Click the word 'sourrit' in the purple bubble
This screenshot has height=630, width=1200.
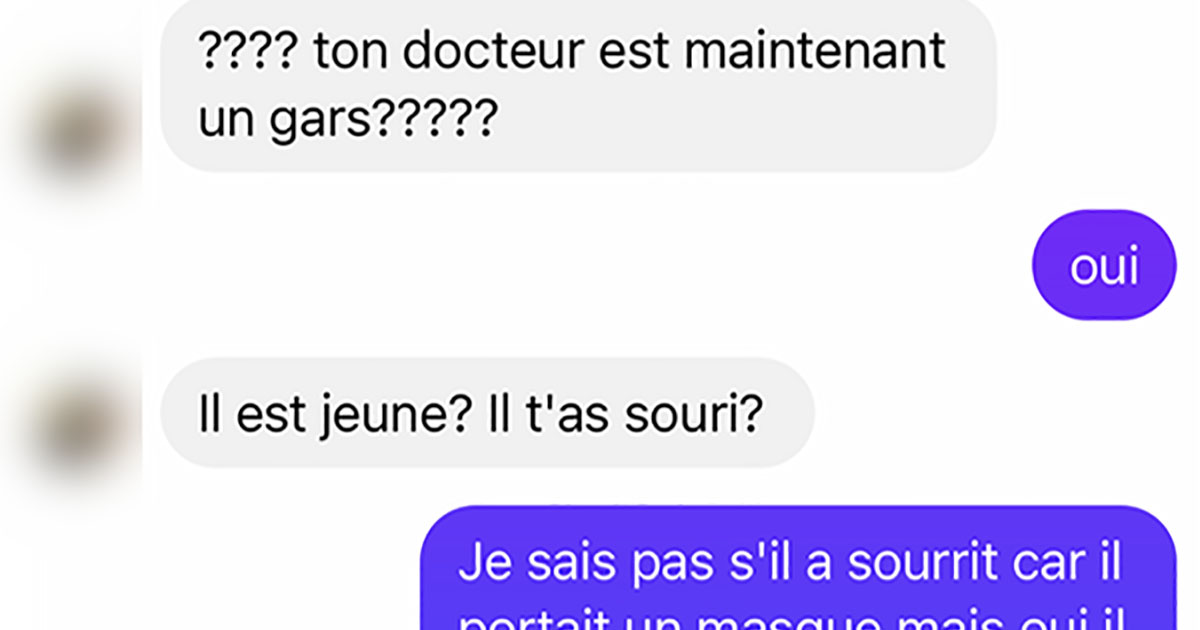click(921, 564)
